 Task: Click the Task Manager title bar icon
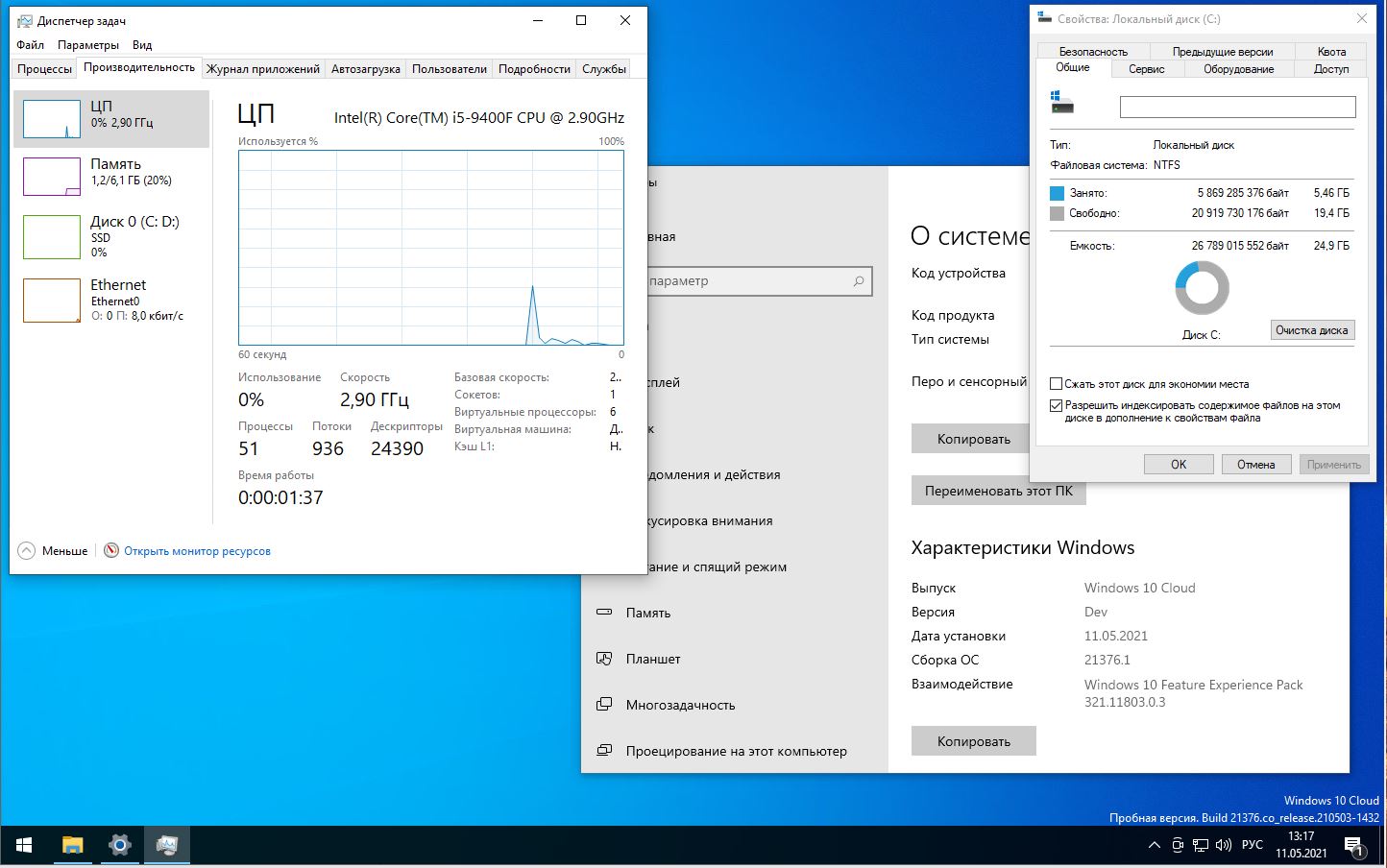tap(24, 20)
